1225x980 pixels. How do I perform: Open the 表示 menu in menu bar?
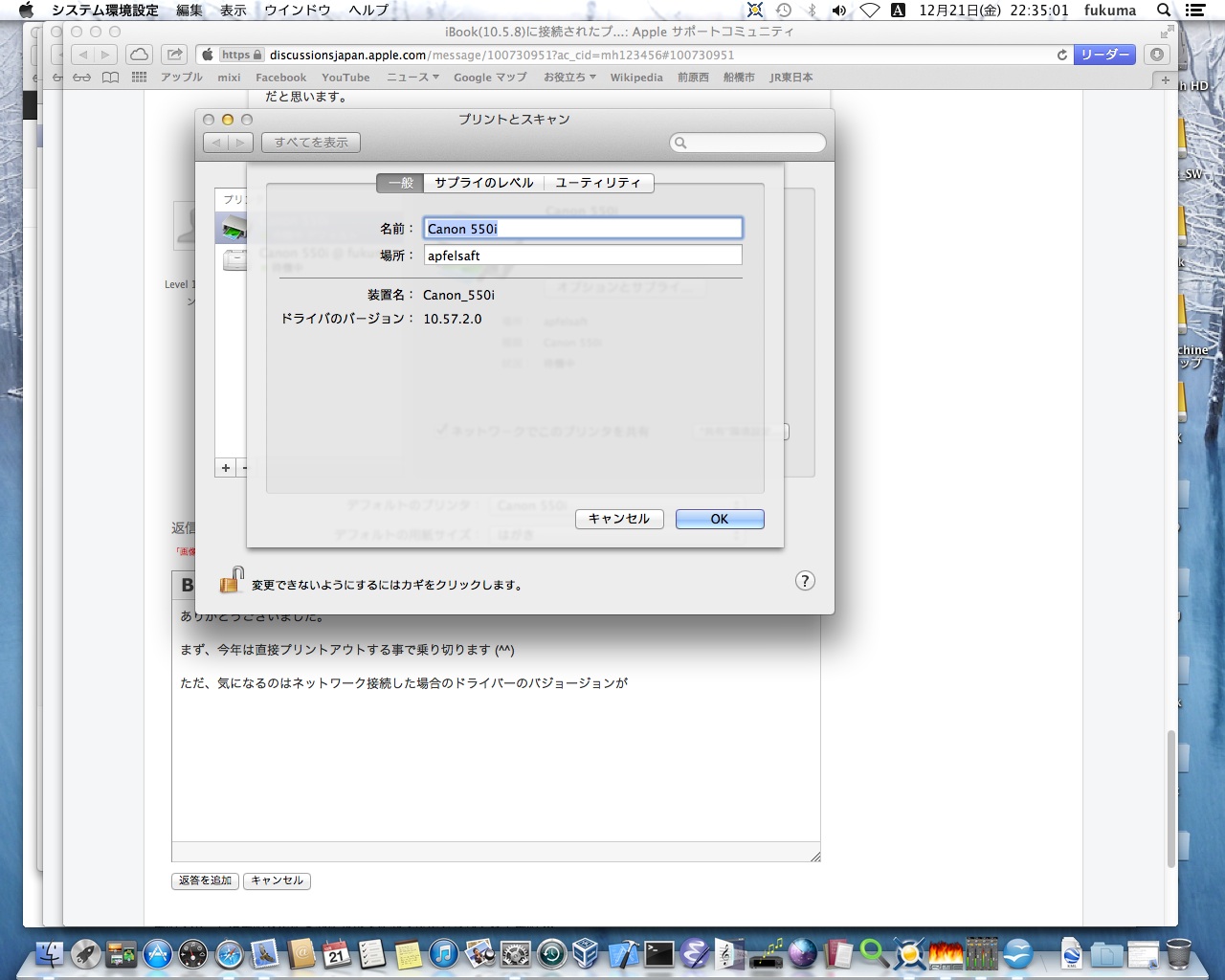(x=234, y=11)
